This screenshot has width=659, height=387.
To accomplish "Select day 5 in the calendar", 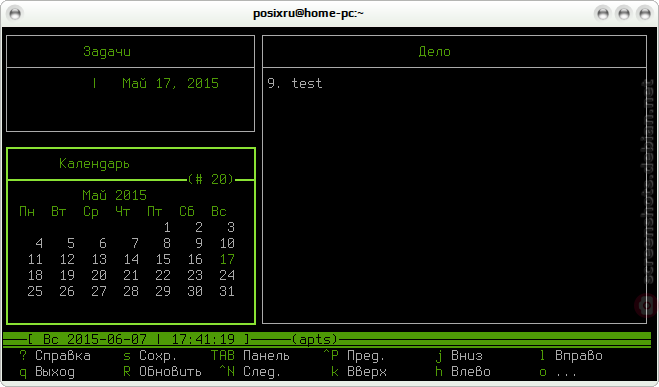I will click(x=71, y=243).
